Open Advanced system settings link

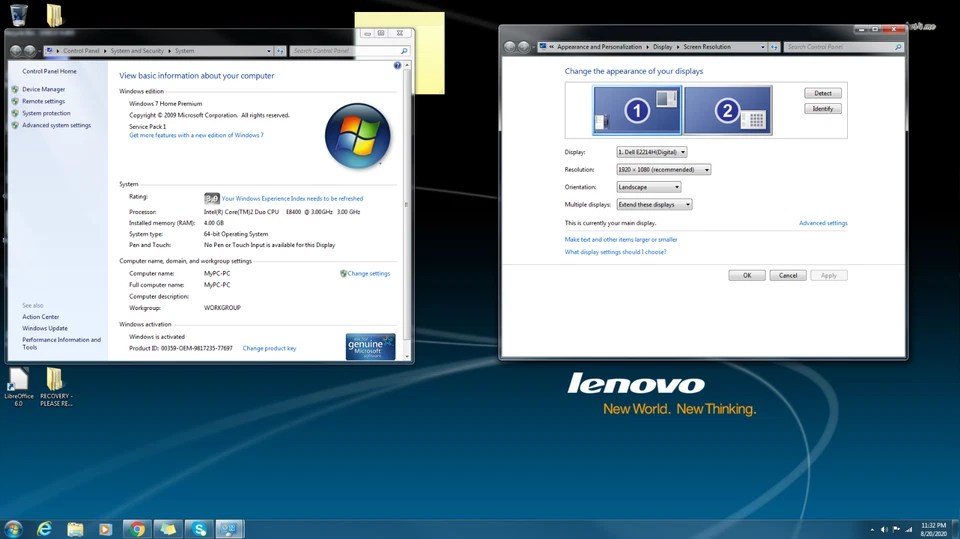tap(56, 125)
